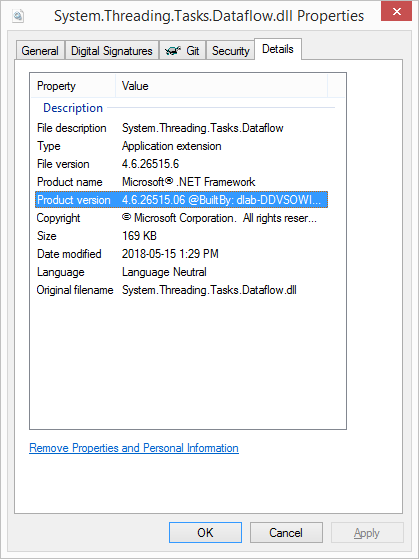The image size is (419, 559).
Task: Click the Git turtle icon on tab
Action: [x=173, y=51]
